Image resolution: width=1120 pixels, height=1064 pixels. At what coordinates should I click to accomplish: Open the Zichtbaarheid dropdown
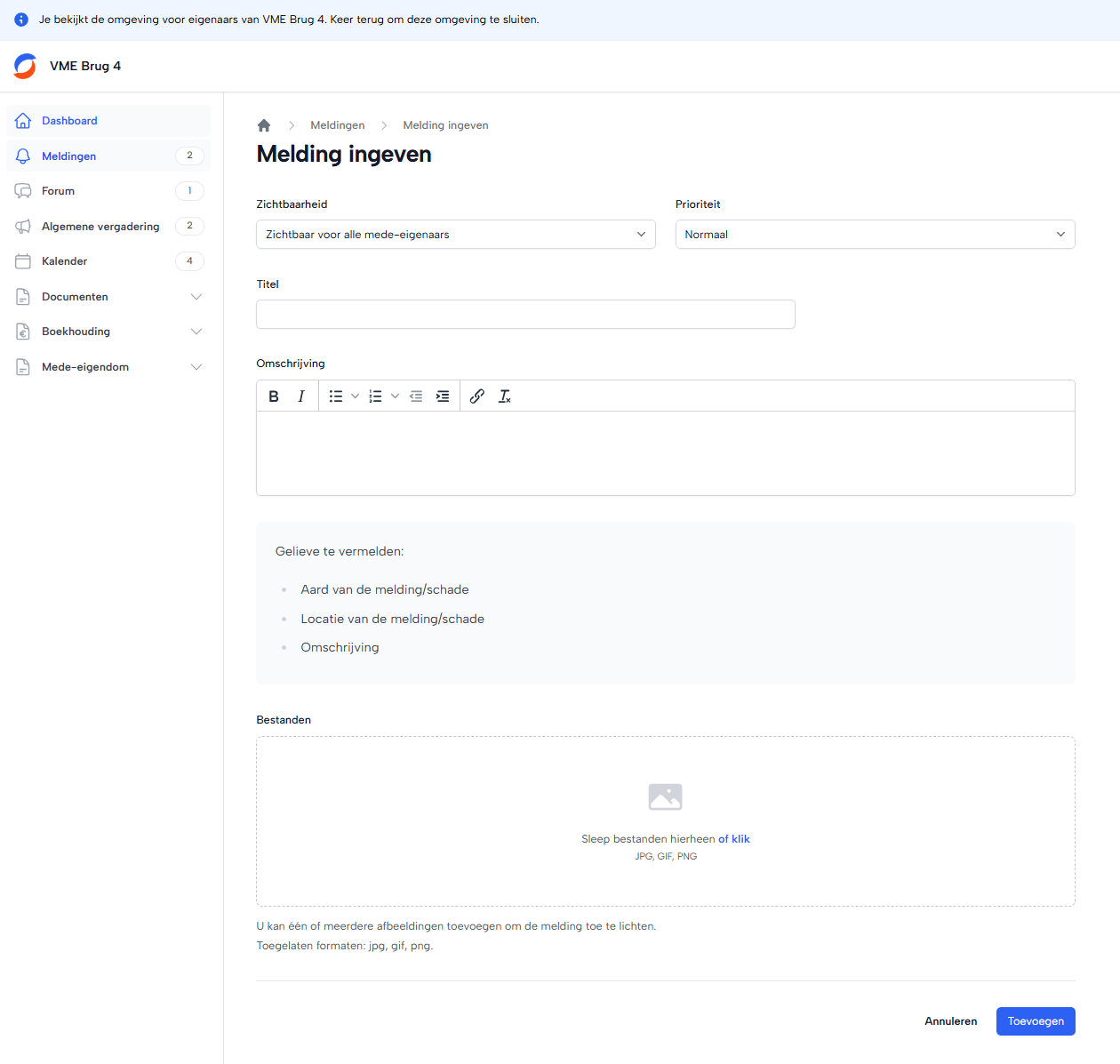tap(455, 235)
